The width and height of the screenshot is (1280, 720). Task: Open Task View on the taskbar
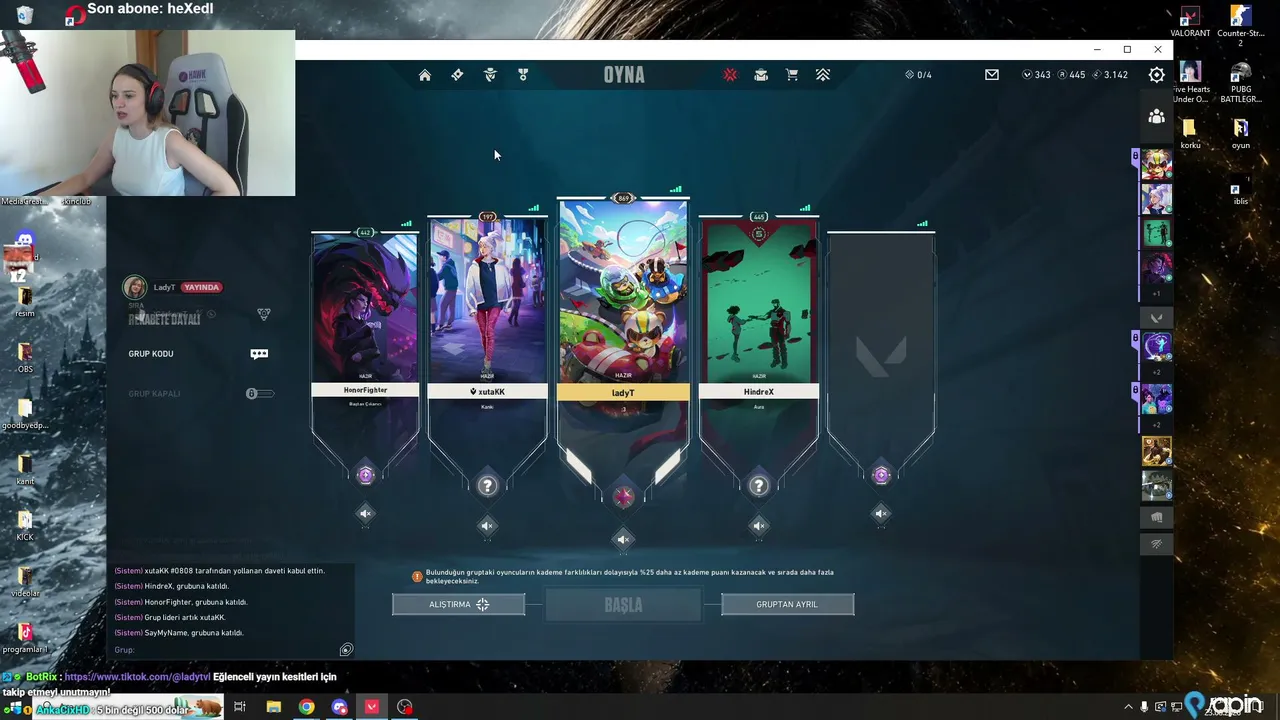pyautogui.click(x=240, y=707)
